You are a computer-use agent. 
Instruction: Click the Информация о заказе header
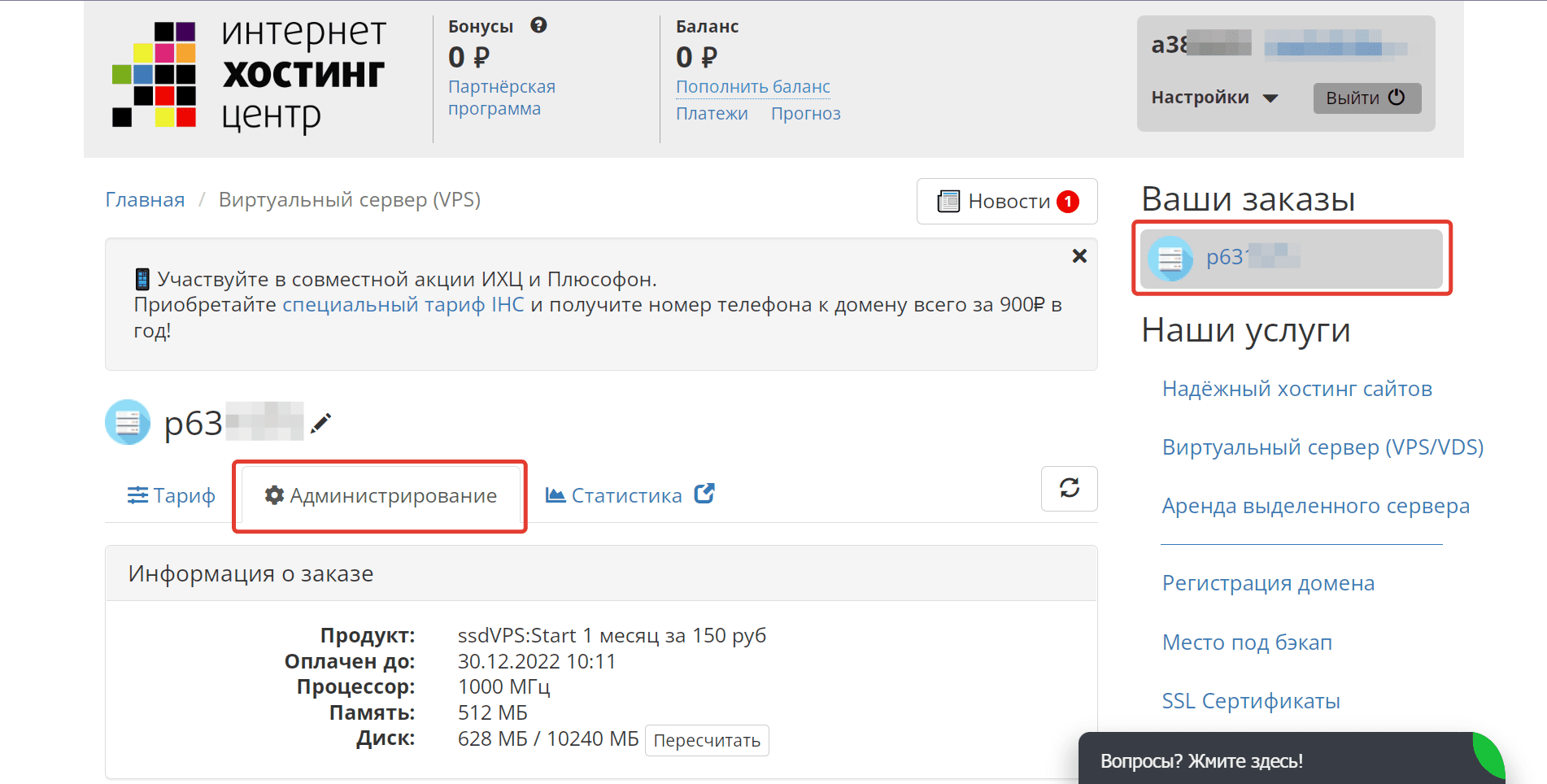pos(601,573)
